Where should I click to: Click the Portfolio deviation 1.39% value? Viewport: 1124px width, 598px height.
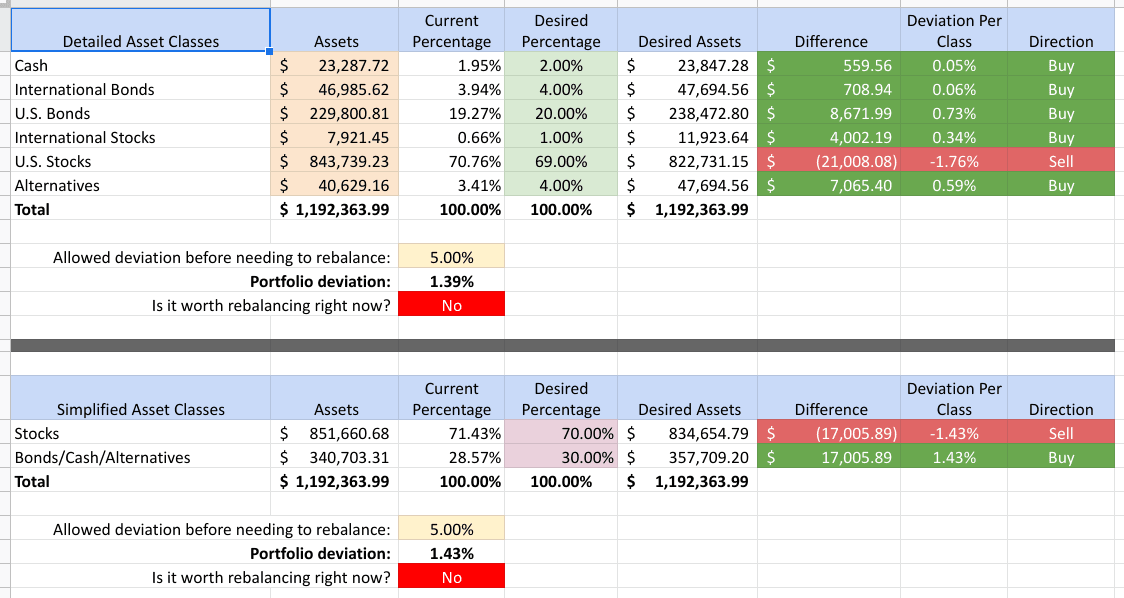point(451,281)
